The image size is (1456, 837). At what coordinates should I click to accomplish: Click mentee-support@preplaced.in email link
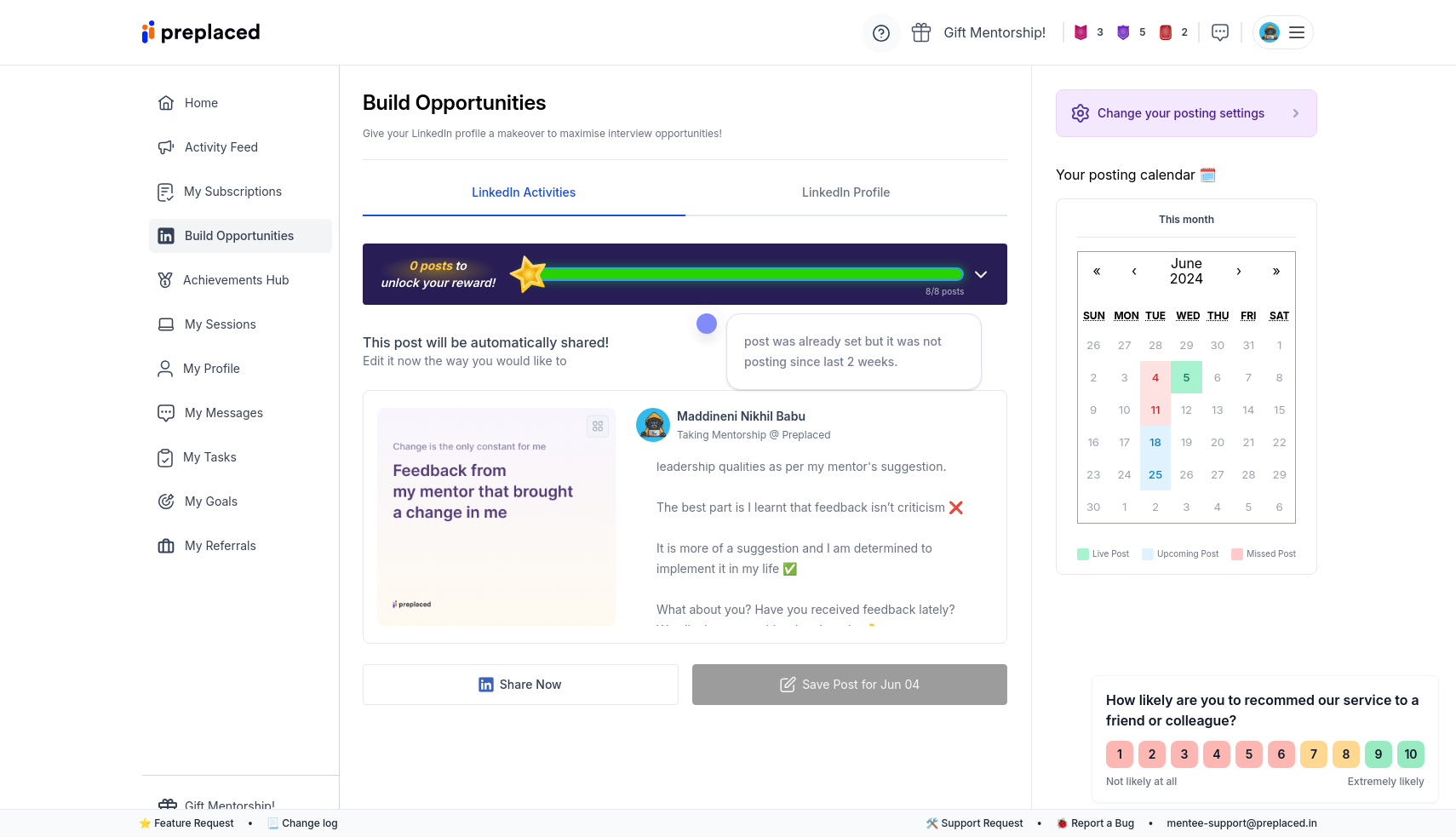[1241, 823]
